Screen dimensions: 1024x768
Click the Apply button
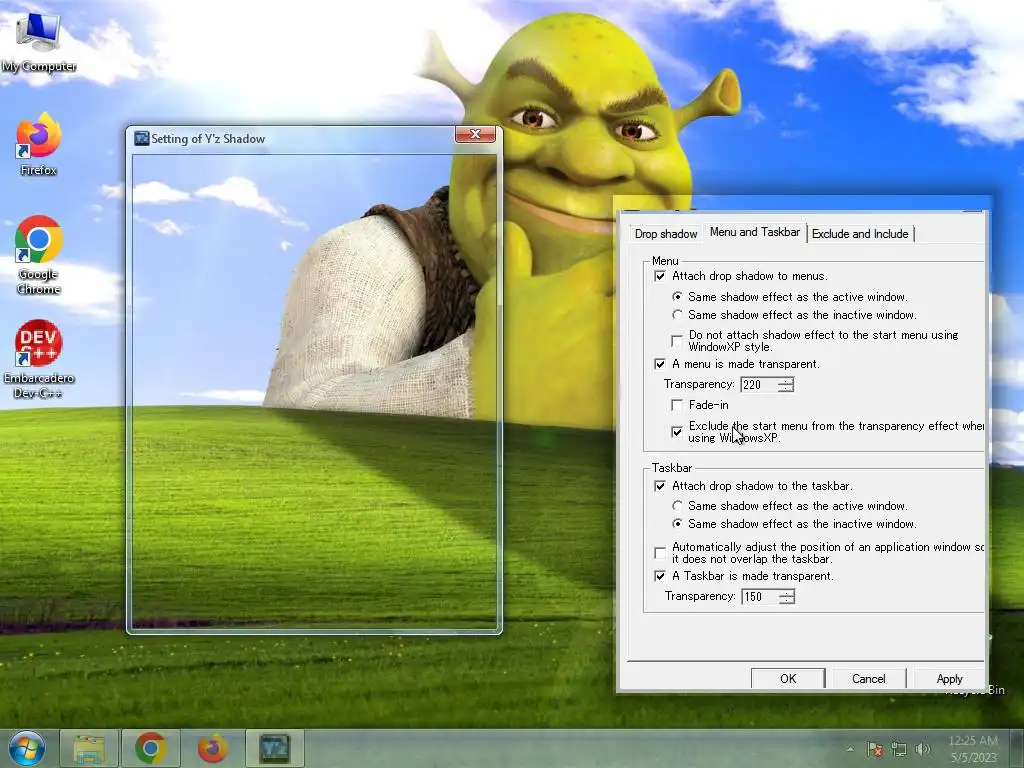point(949,679)
